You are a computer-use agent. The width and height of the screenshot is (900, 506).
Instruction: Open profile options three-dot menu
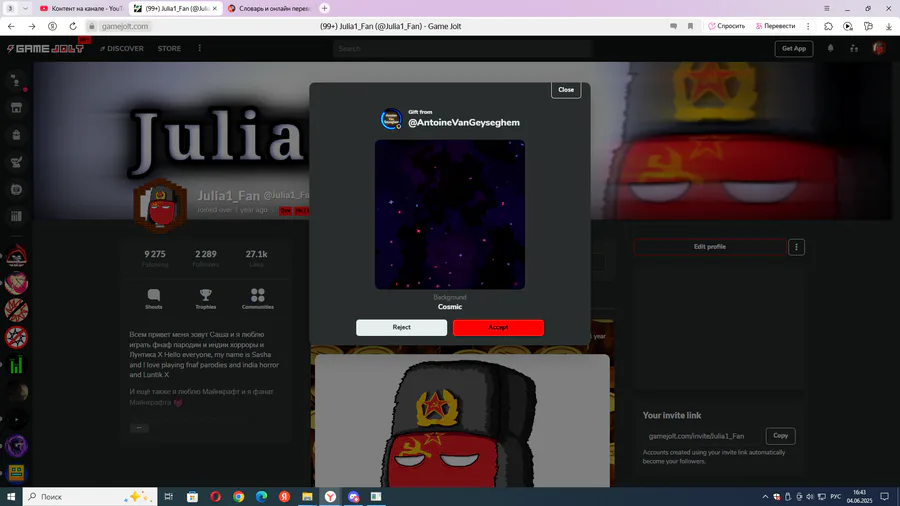pos(796,247)
